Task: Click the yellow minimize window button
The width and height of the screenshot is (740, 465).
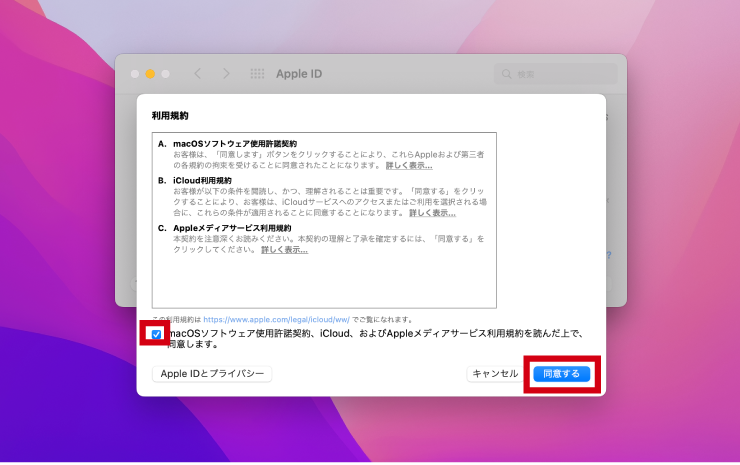Action: (150, 74)
